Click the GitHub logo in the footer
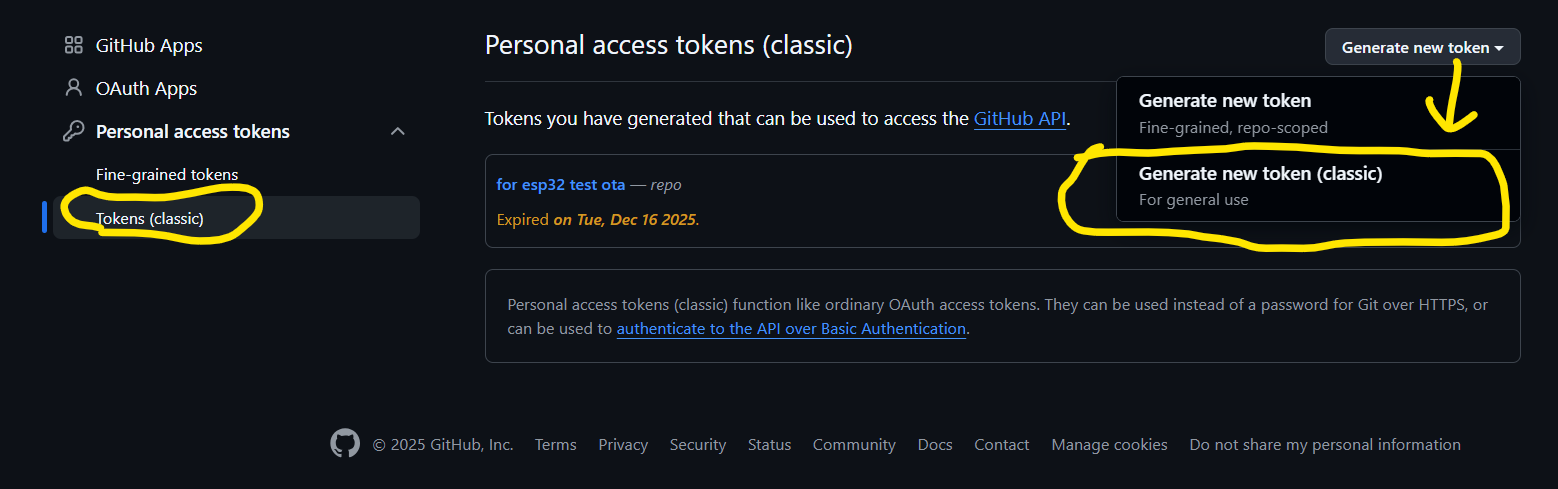 coord(345,444)
